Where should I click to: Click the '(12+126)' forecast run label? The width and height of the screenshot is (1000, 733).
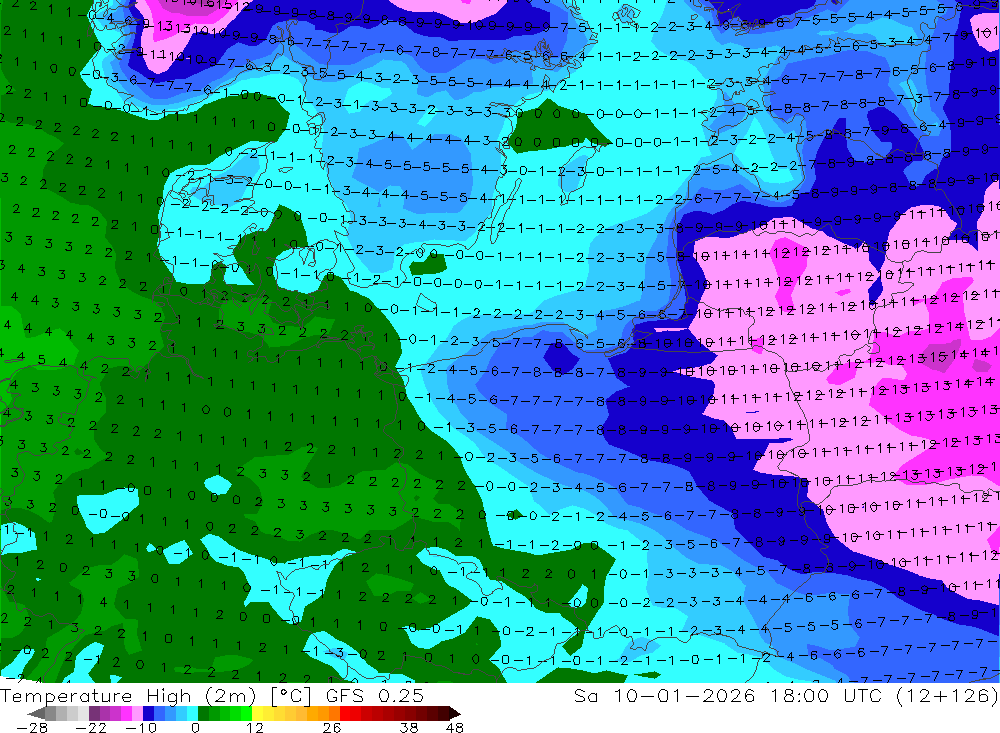pos(946,696)
